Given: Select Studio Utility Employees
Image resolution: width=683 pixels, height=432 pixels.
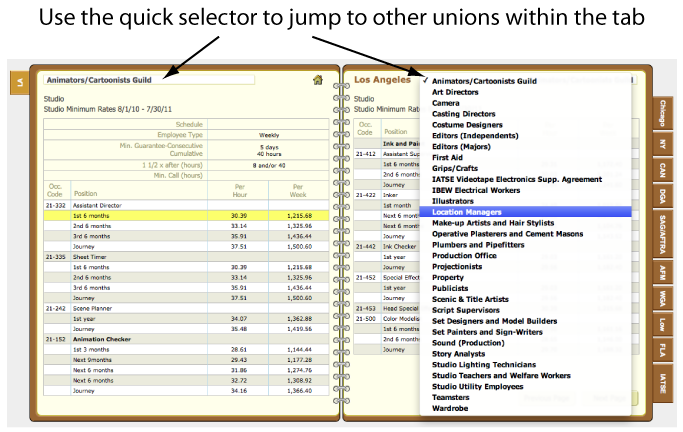Looking at the screenshot, I should [x=477, y=386].
